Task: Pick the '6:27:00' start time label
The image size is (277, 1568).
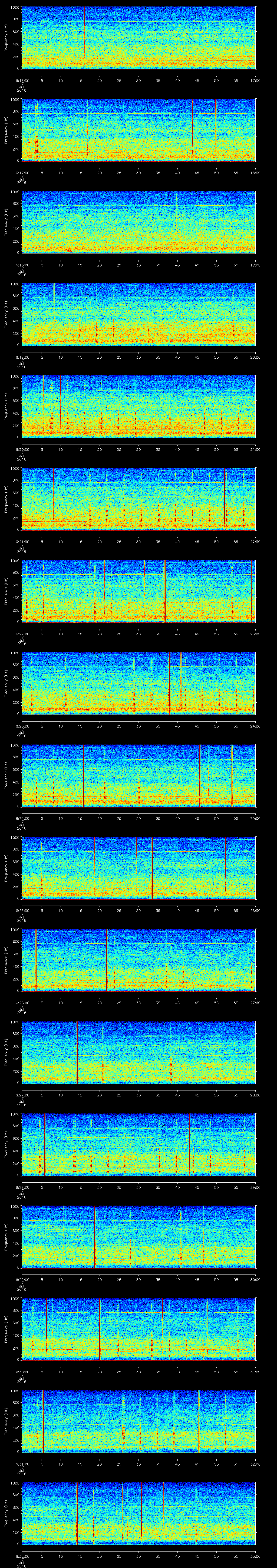Action: [x=22, y=1095]
